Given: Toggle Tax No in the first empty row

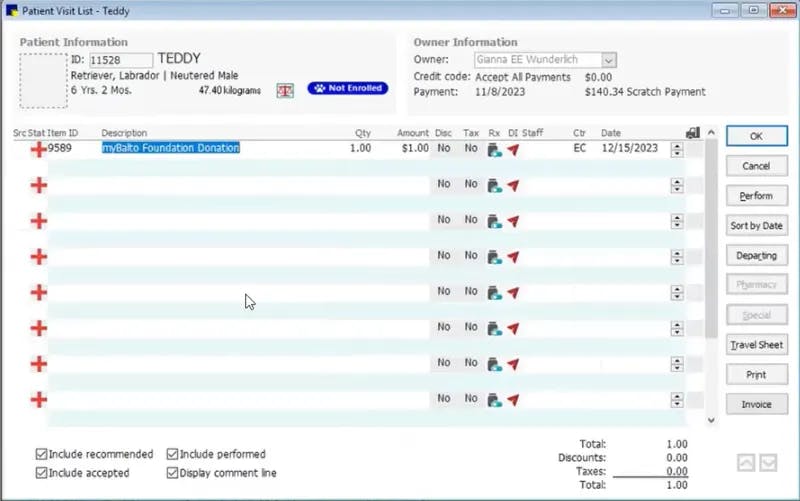Looking at the screenshot, I should (471, 184).
